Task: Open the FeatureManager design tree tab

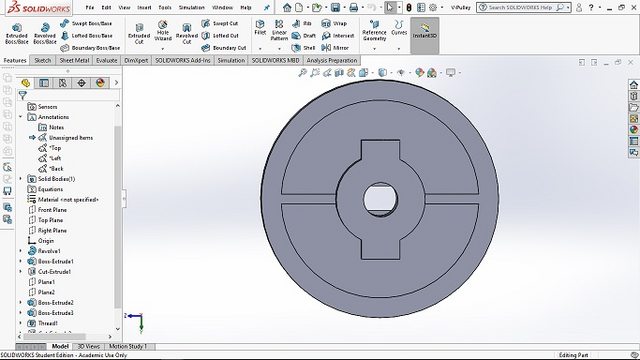Action: [x=26, y=83]
